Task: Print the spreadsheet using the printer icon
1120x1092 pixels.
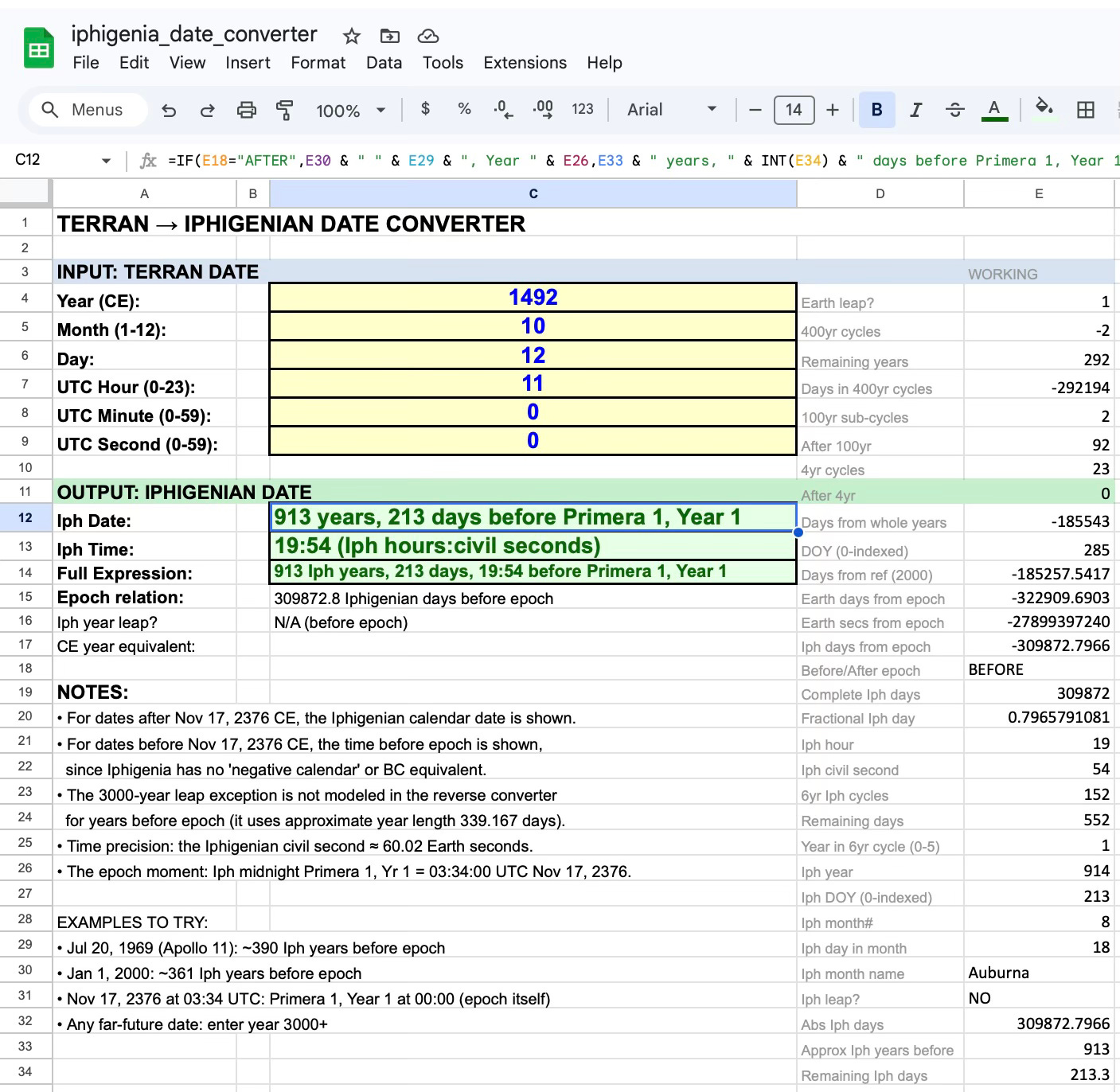Action: 247,111
